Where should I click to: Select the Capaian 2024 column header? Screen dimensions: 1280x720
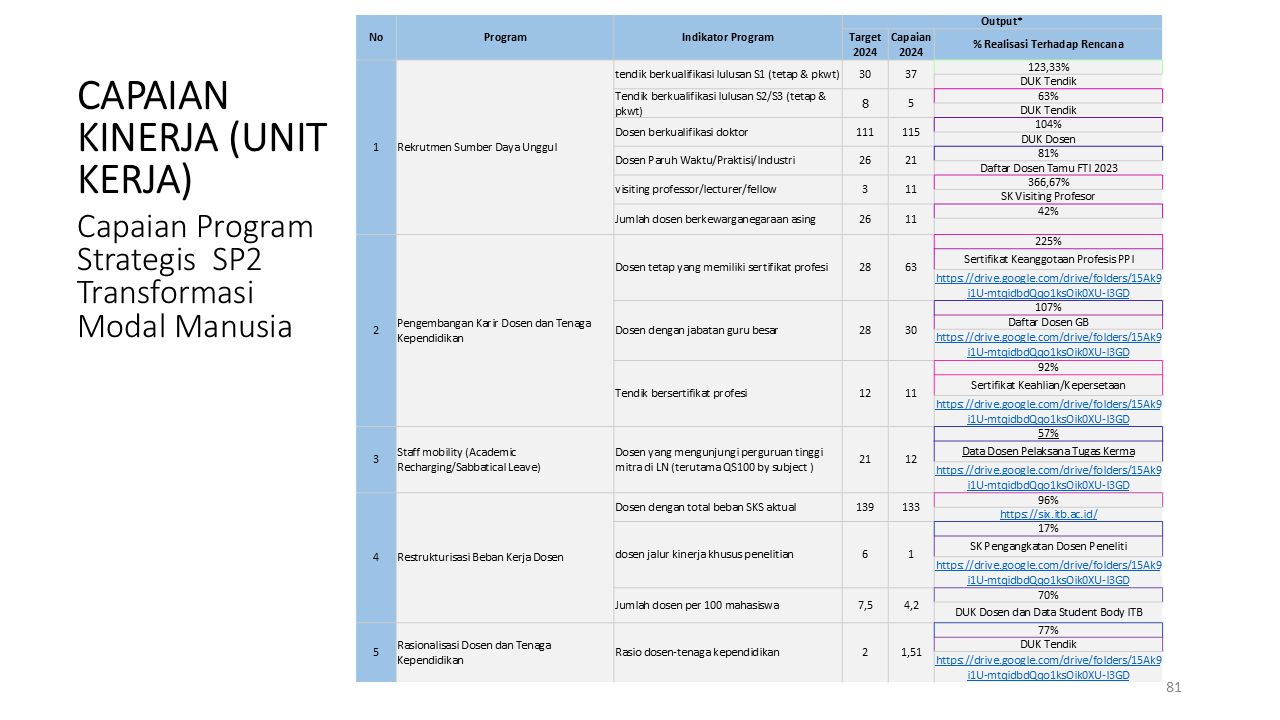[910, 44]
